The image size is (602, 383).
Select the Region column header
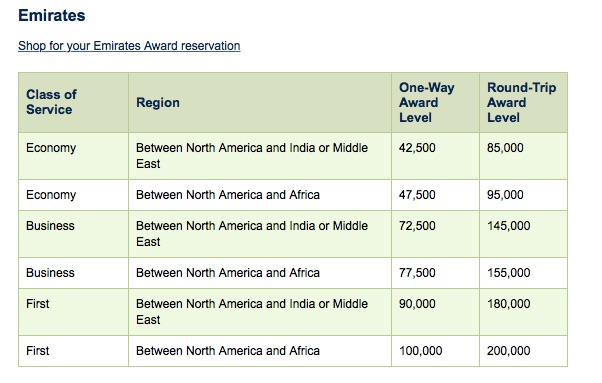(158, 102)
